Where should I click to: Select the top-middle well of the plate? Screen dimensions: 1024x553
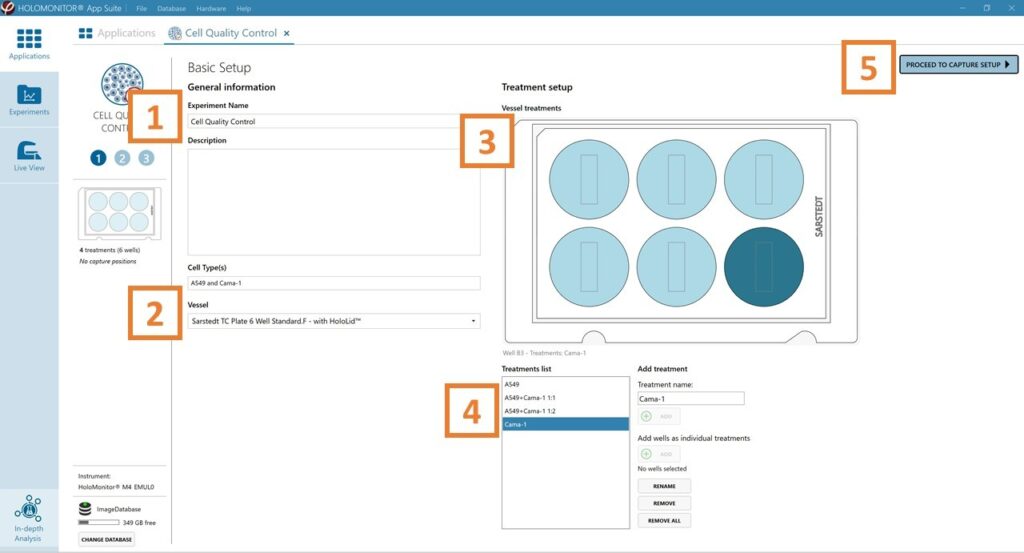[676, 179]
